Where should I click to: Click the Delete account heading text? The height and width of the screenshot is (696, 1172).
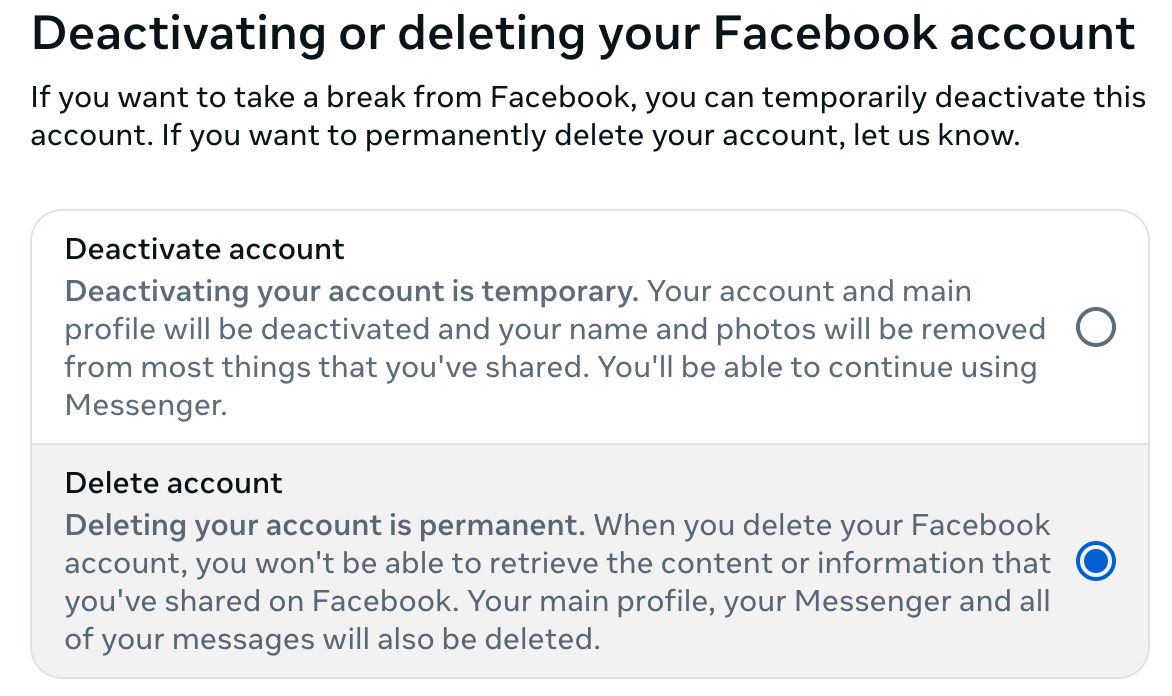pyautogui.click(x=173, y=483)
